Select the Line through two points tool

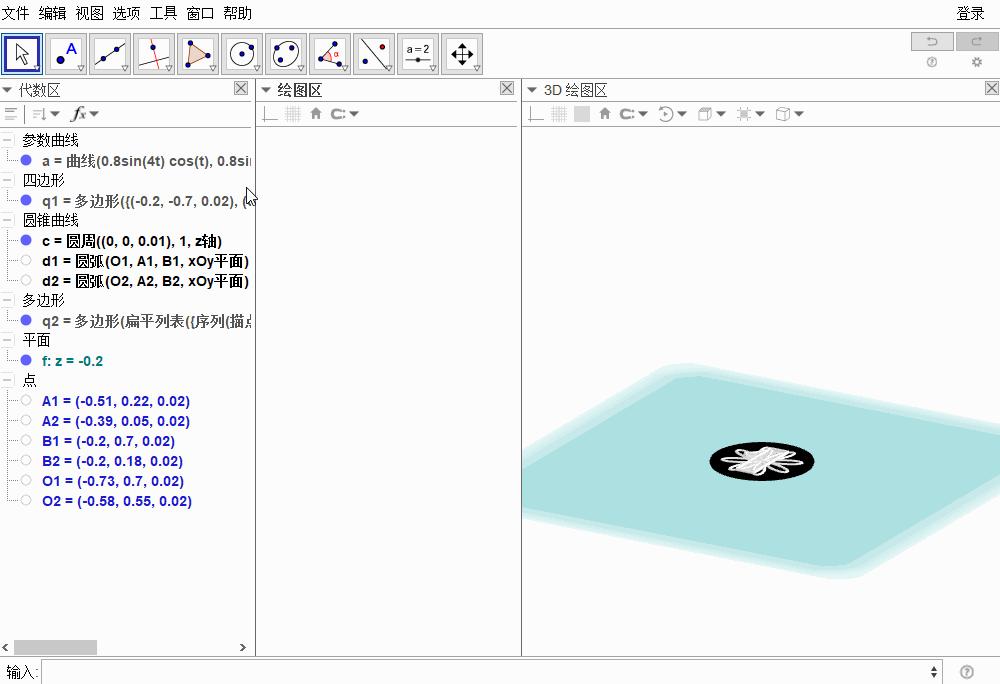pyautogui.click(x=109, y=54)
